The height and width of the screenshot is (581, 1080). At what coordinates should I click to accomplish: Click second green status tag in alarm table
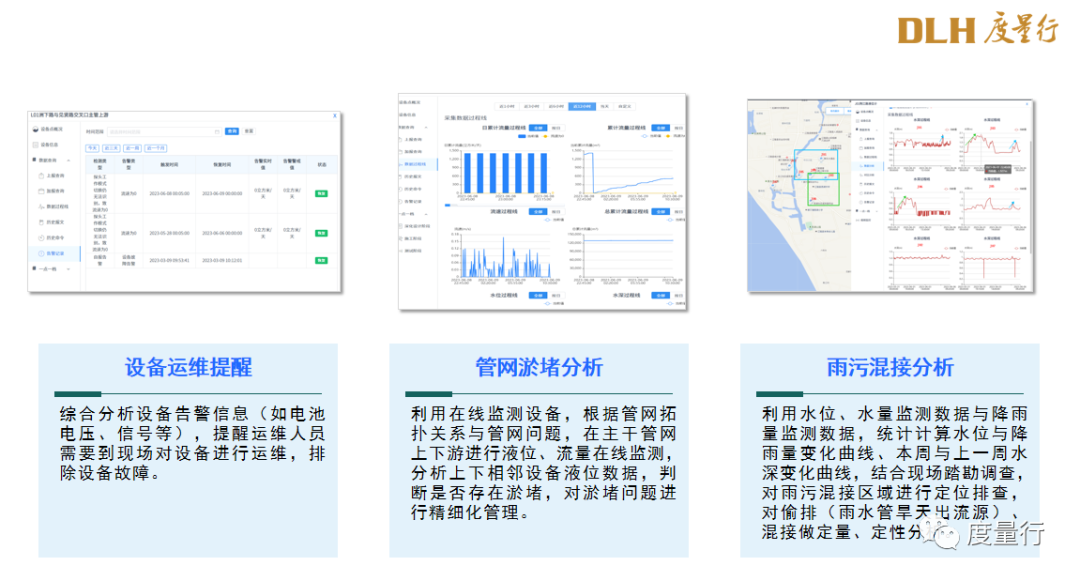coord(321,233)
